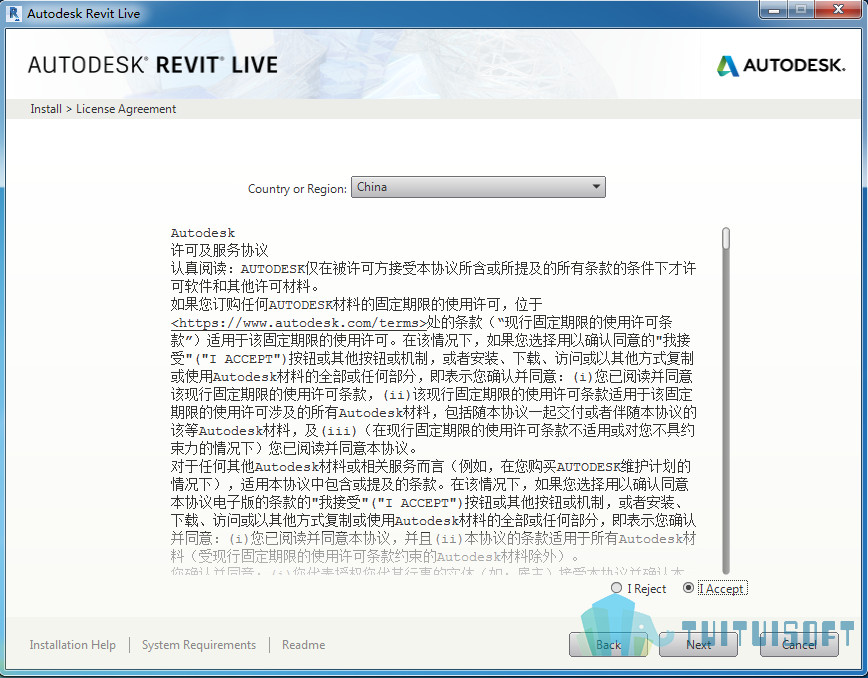Click the Install breadcrumb item
868x678 pixels.
[x=46, y=109]
